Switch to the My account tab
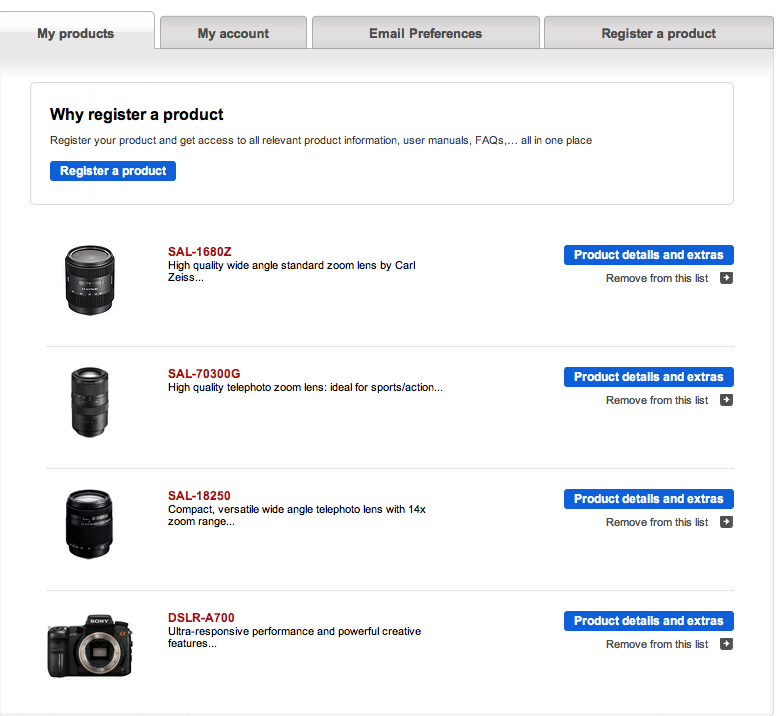Screen dimensions: 784x716 [233, 33]
